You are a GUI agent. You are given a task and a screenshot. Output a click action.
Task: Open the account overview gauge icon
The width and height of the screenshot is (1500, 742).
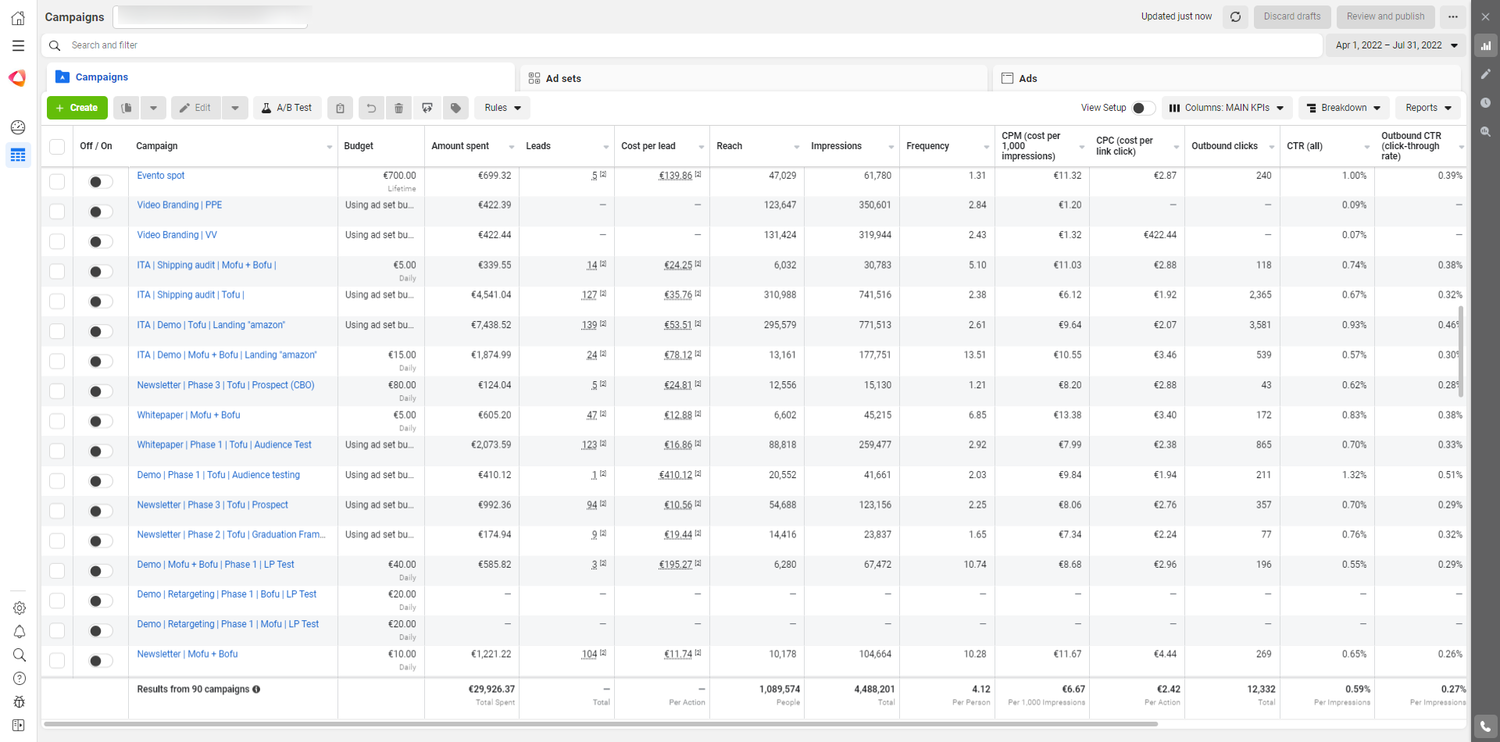tap(18, 127)
